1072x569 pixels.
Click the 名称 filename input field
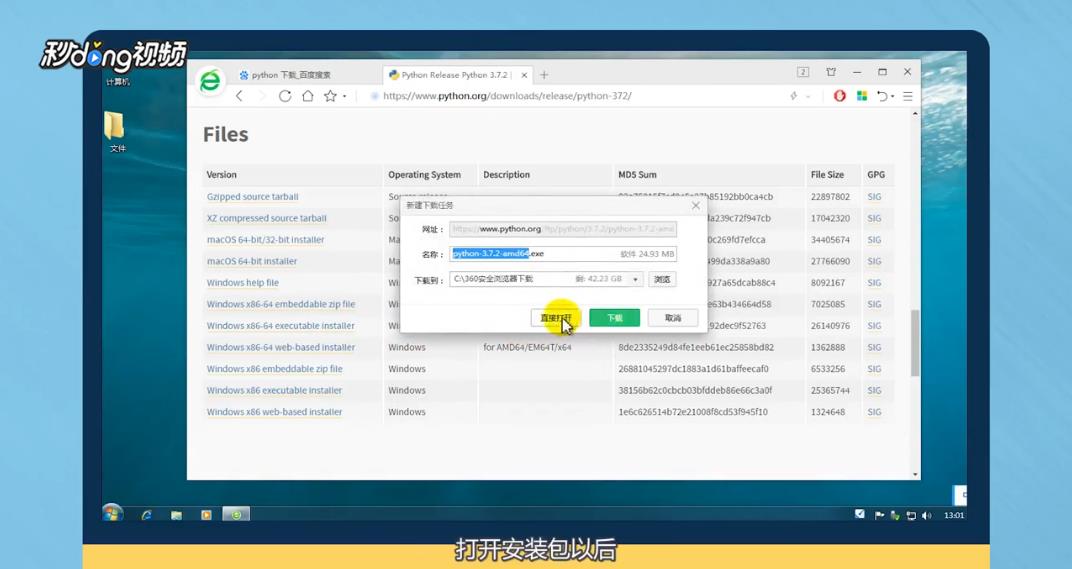pyautogui.click(x=563, y=254)
